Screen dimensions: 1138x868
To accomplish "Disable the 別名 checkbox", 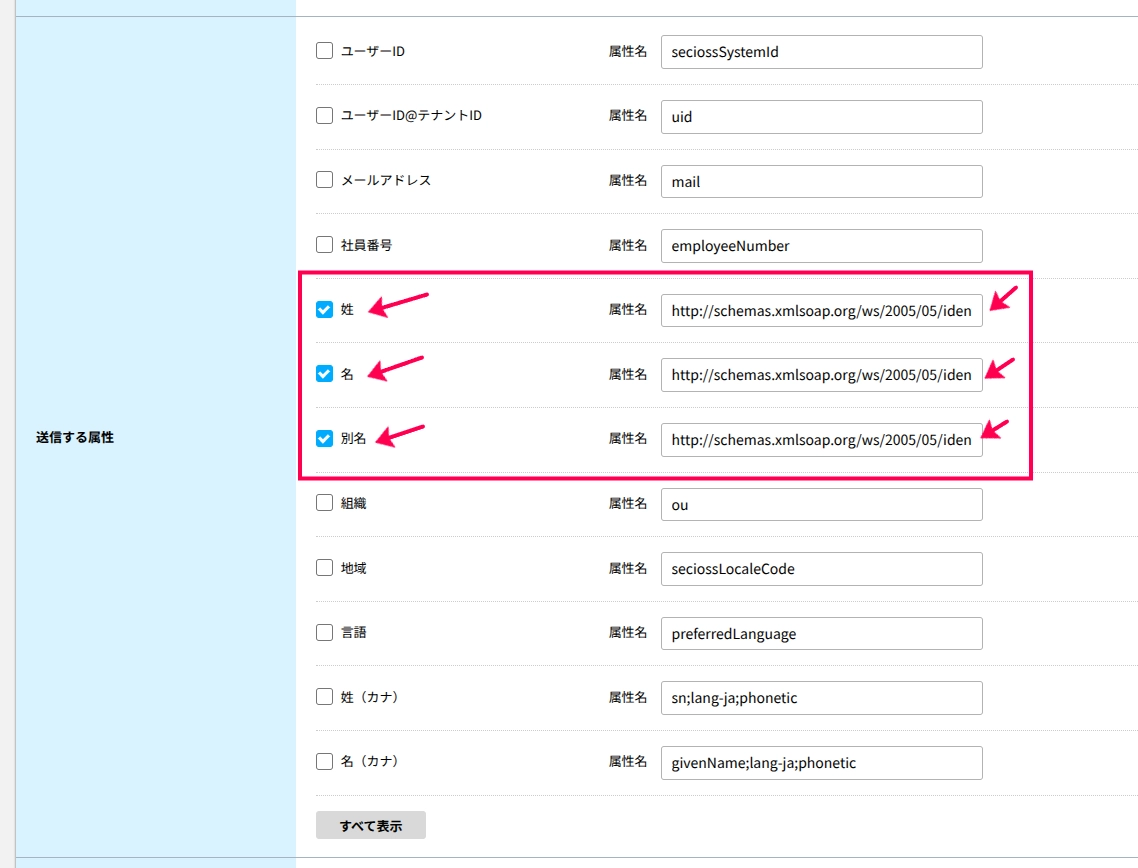I will tap(324, 438).
